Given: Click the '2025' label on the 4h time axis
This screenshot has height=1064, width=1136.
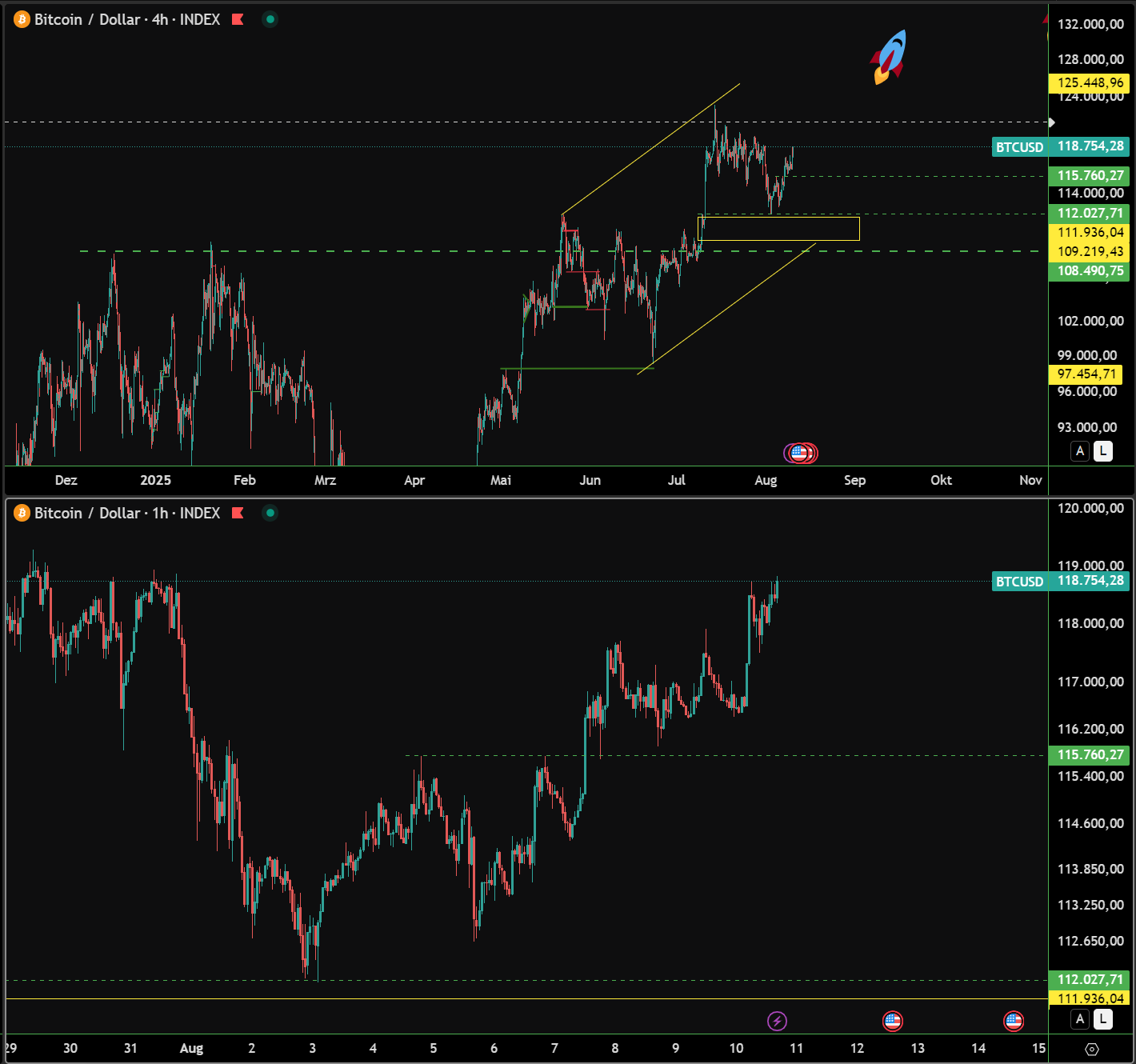Looking at the screenshot, I should click(155, 480).
